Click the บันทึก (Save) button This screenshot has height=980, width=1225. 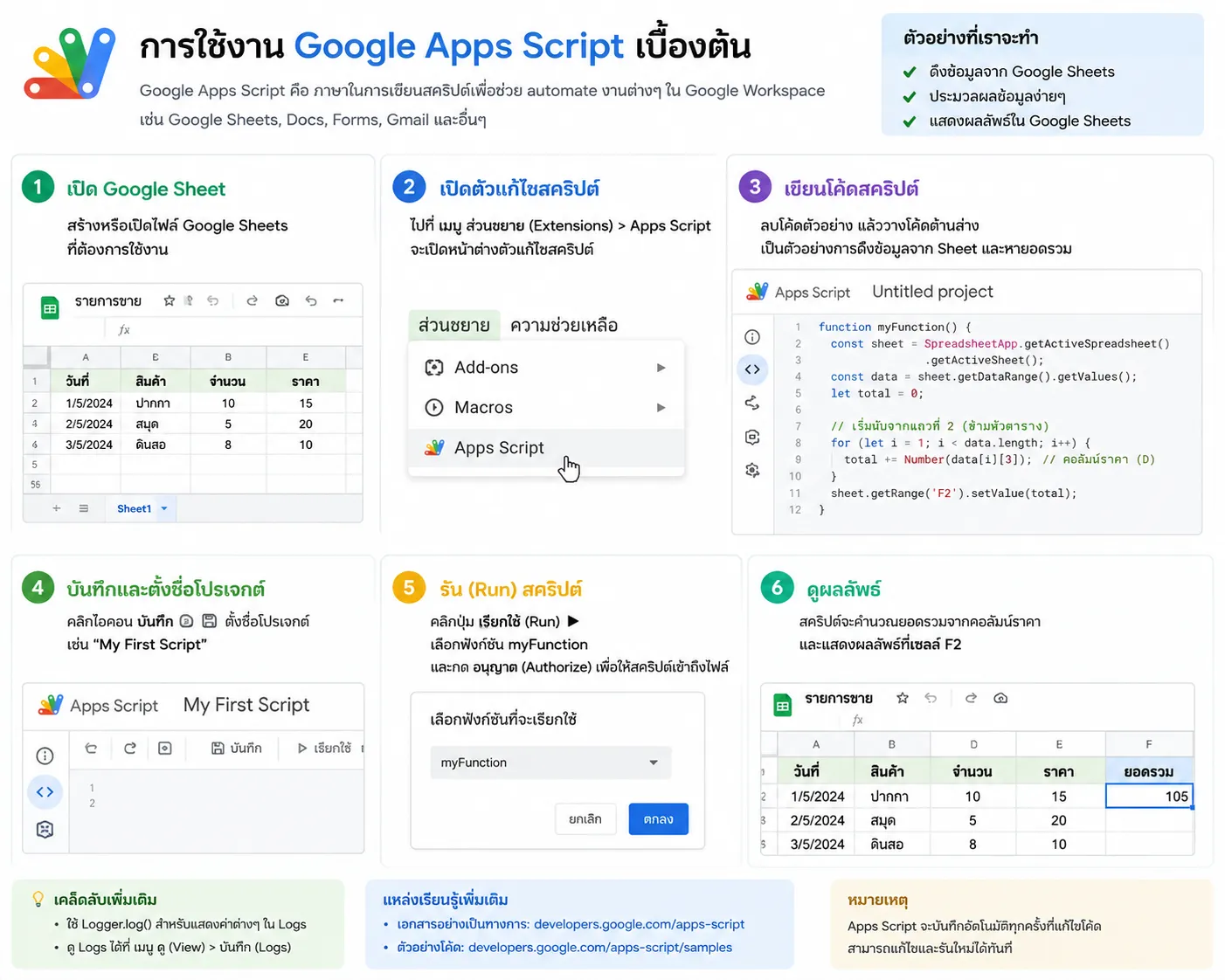click(x=237, y=749)
